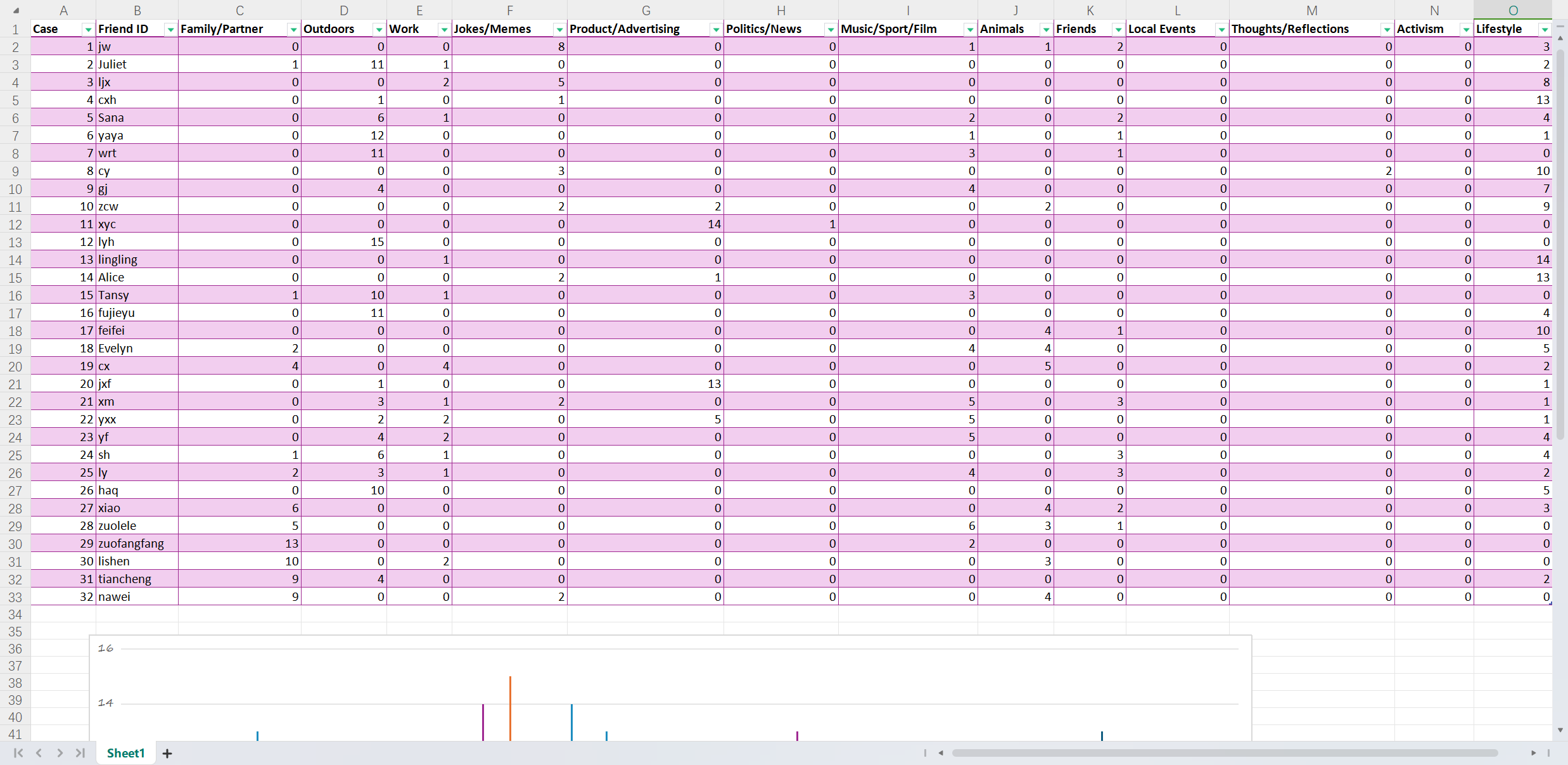Click the vertical scrollbar down arrow
The height and width of the screenshot is (765, 1568).
pyautogui.click(x=1560, y=730)
